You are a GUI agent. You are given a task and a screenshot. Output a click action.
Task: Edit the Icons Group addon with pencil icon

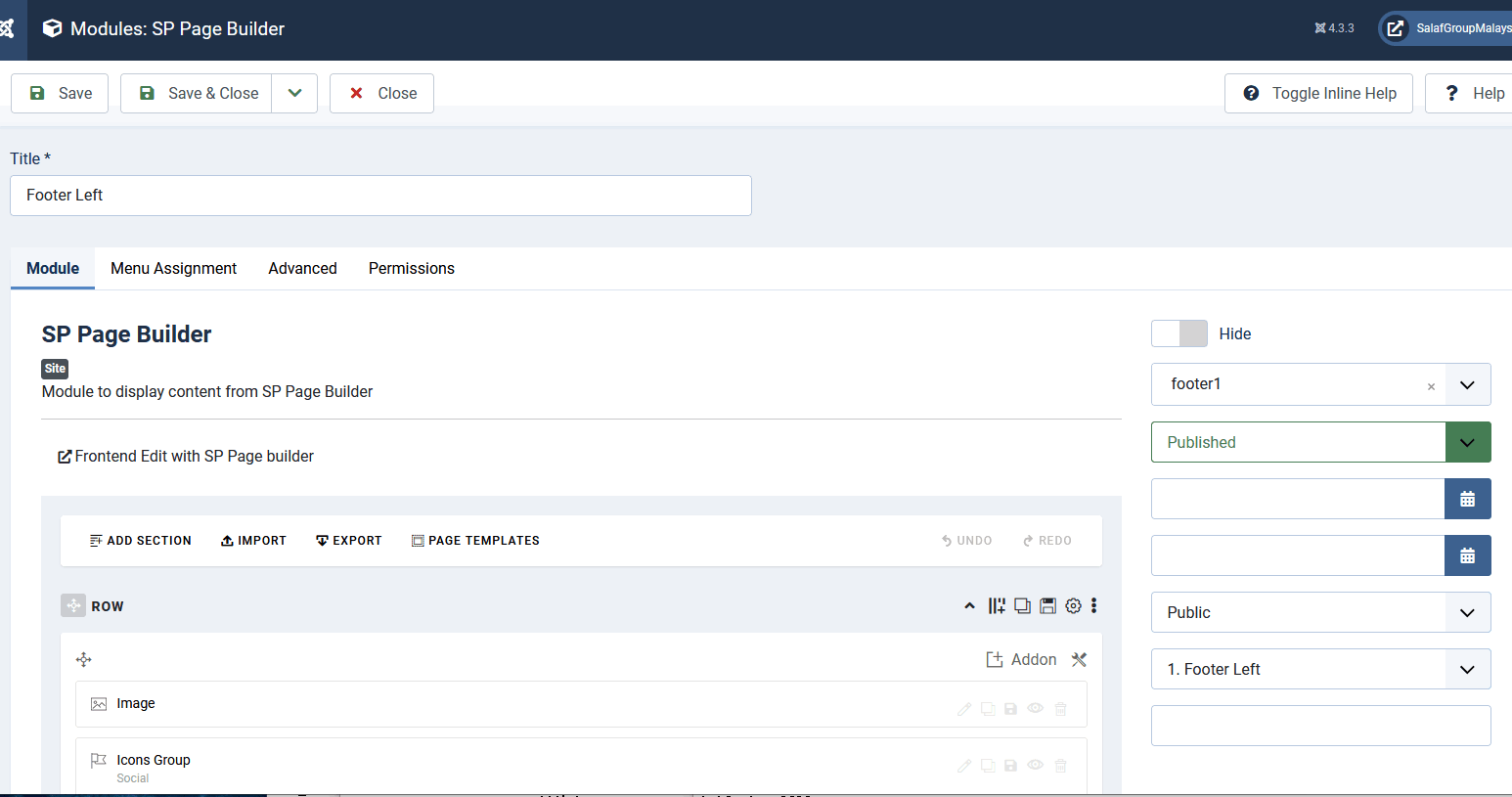tap(964, 766)
